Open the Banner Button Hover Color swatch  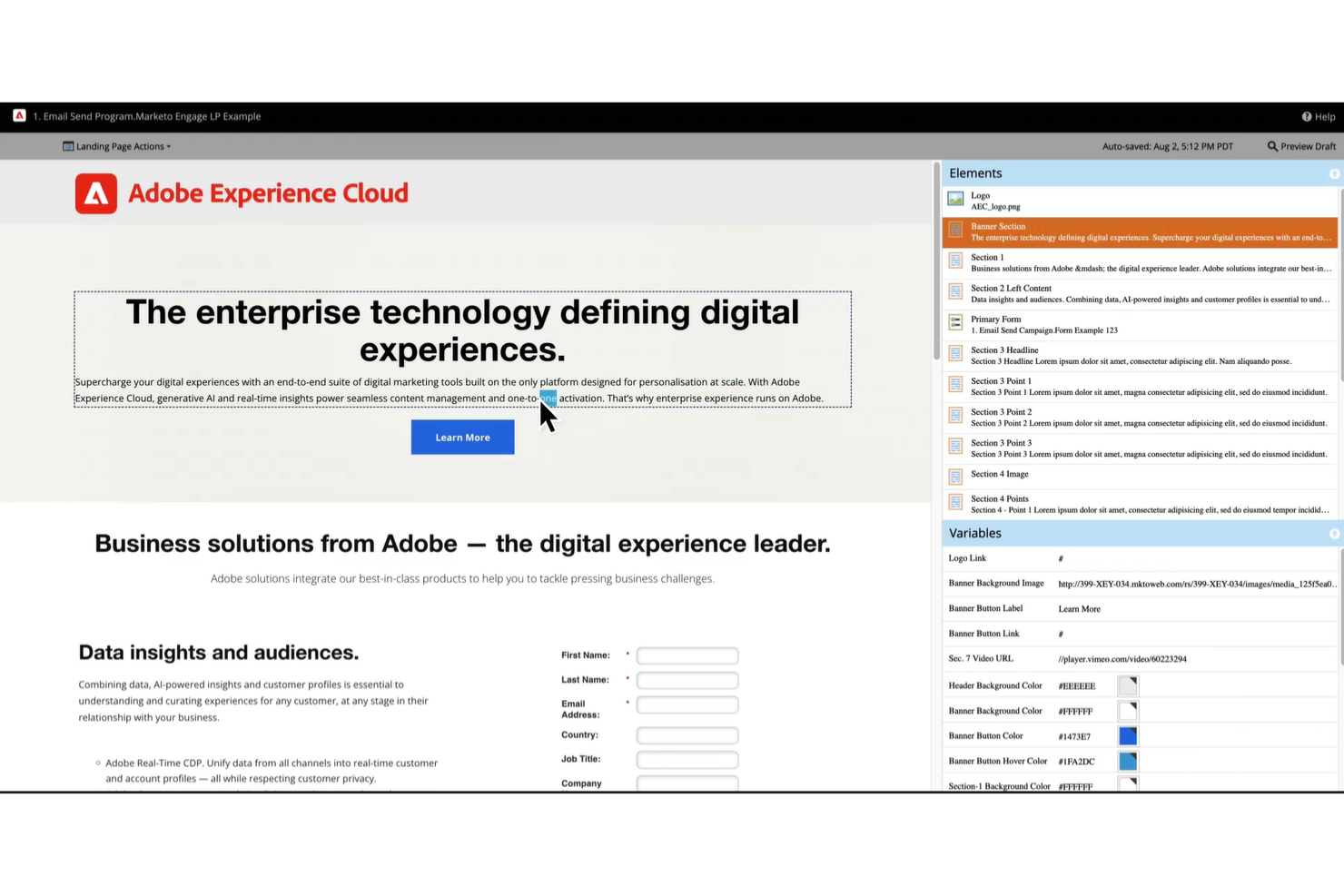[1127, 761]
